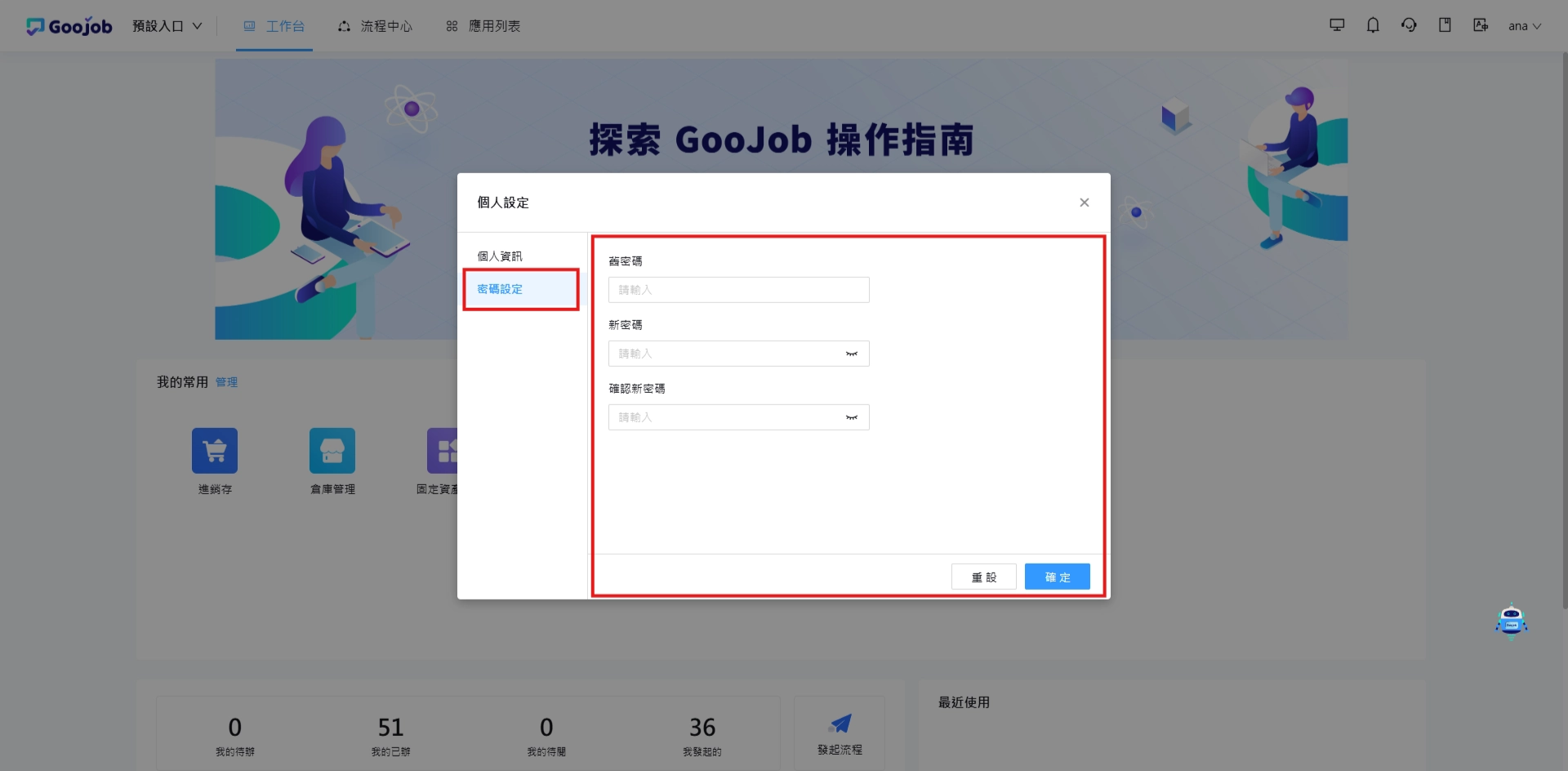Open the chatbot assistant robot icon
Image resolution: width=1568 pixels, height=771 pixels.
pos(1512,621)
